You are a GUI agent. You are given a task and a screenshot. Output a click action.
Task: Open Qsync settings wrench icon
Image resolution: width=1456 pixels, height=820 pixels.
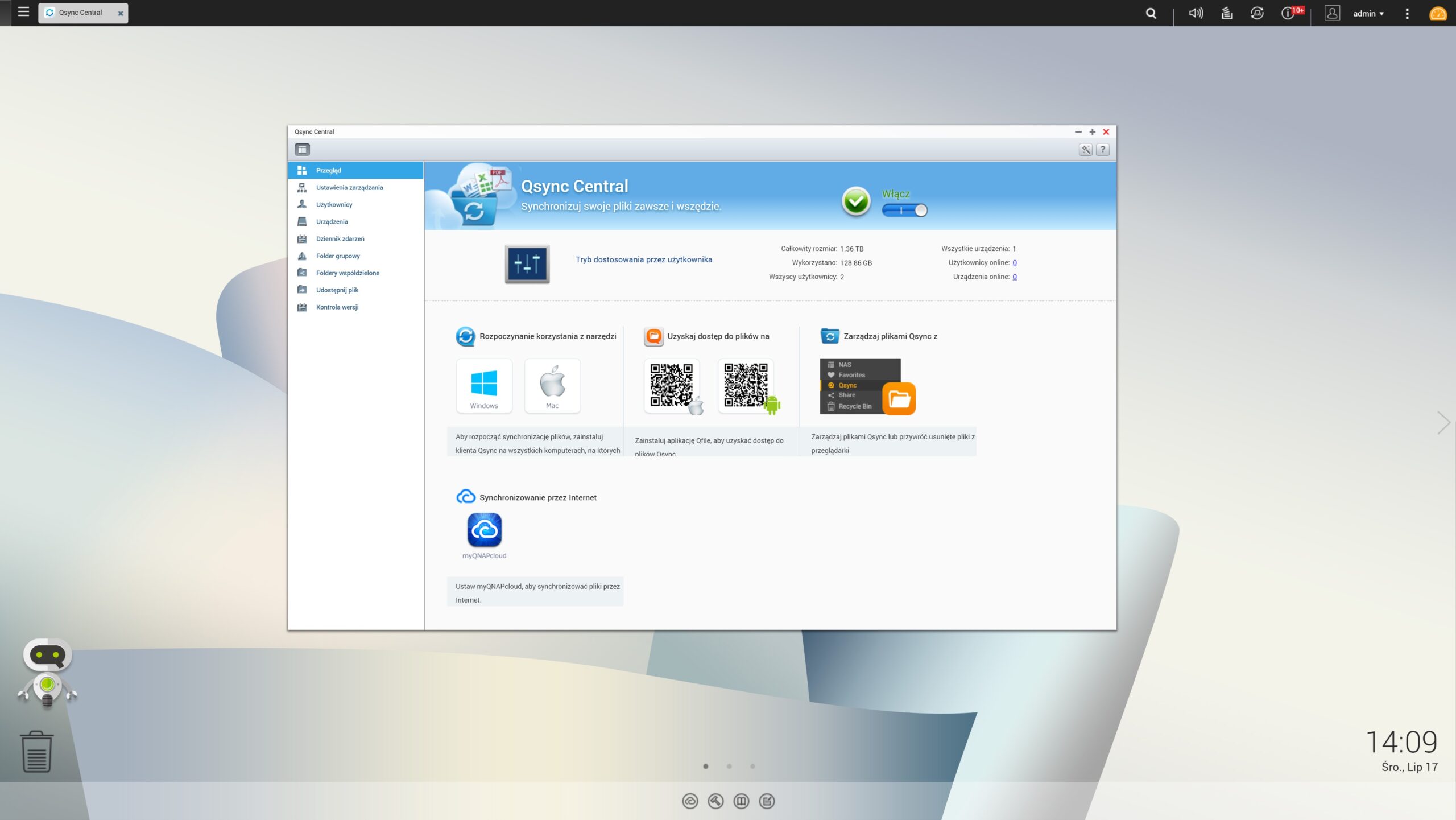[1086, 149]
